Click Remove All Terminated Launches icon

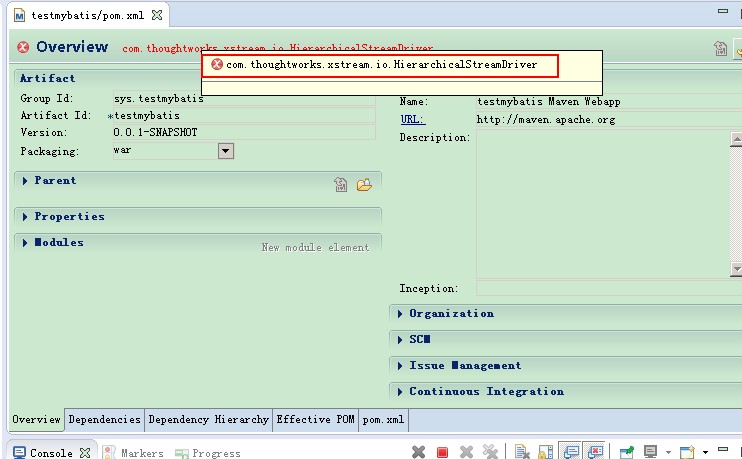[x=490, y=452]
